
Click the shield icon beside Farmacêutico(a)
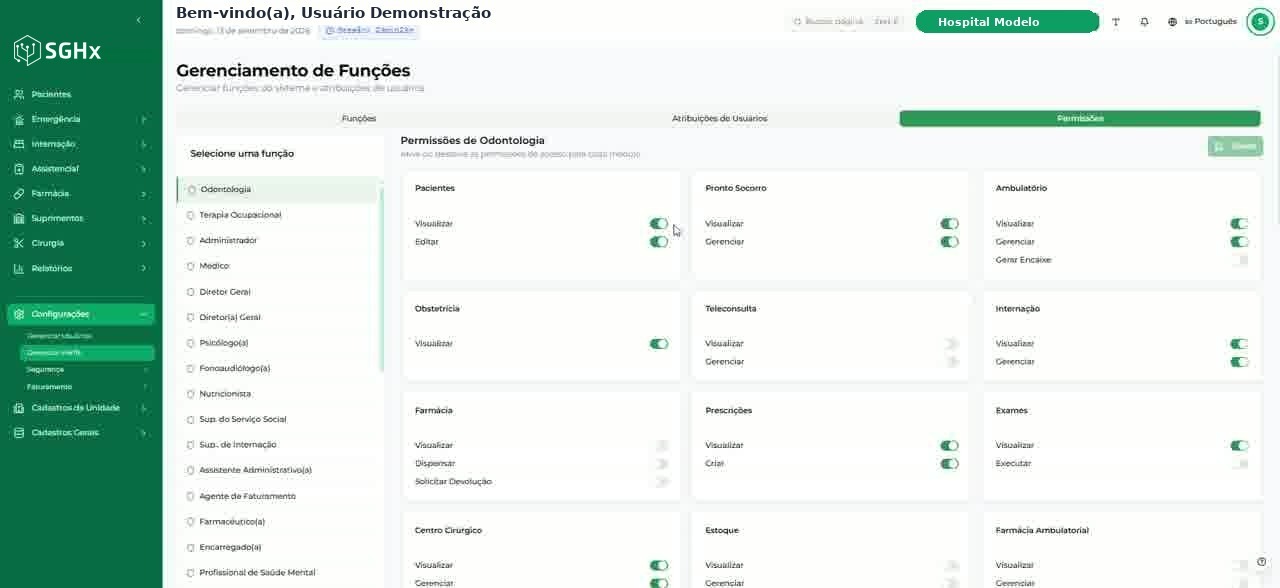191,522
